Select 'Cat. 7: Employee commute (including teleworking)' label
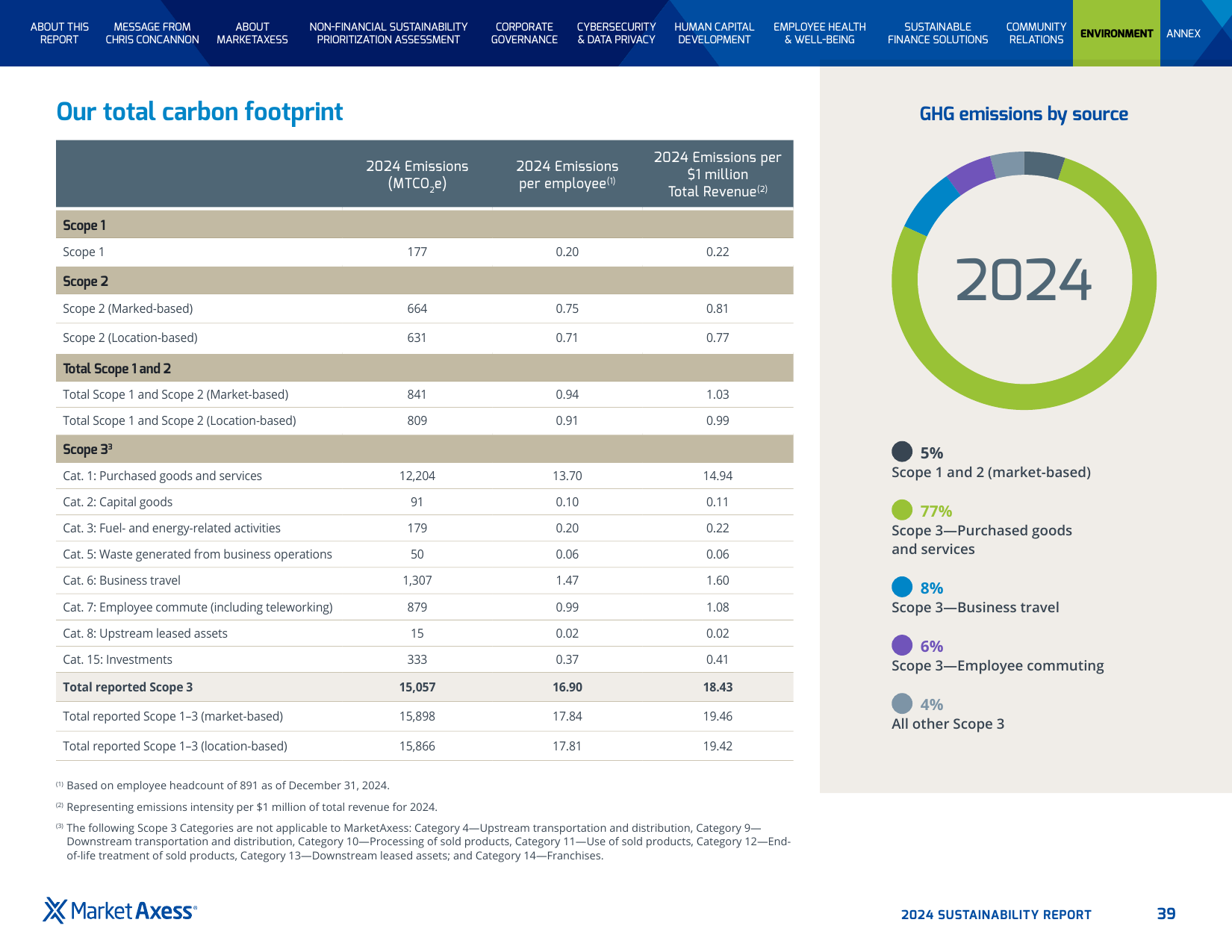 [198, 607]
